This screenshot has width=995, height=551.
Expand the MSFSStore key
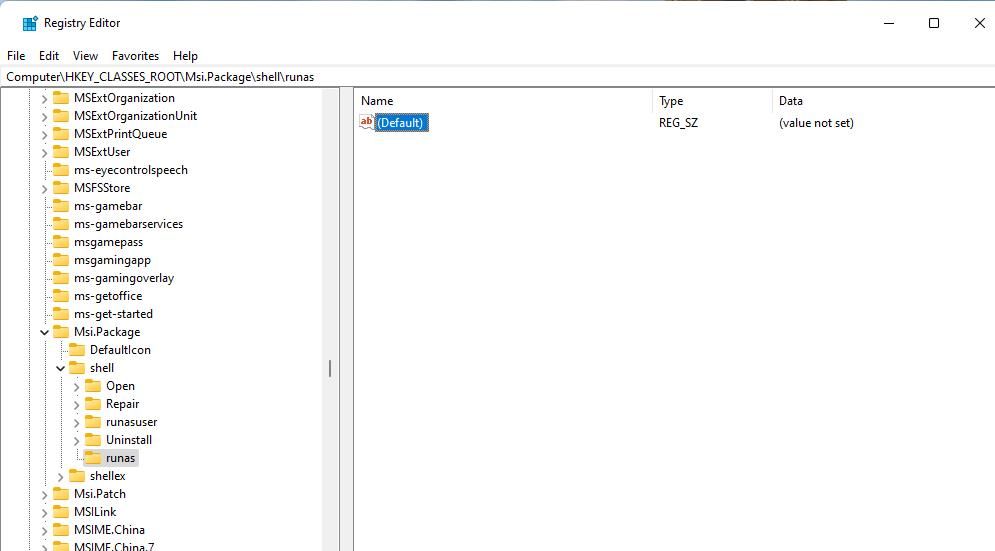[x=44, y=189]
